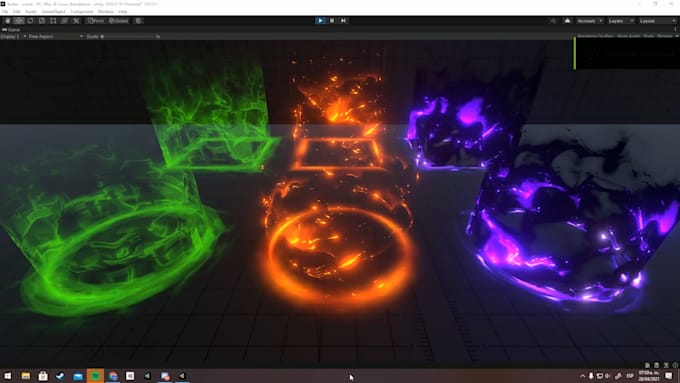Expand the Gizmos dropdown arrow

click(677, 36)
